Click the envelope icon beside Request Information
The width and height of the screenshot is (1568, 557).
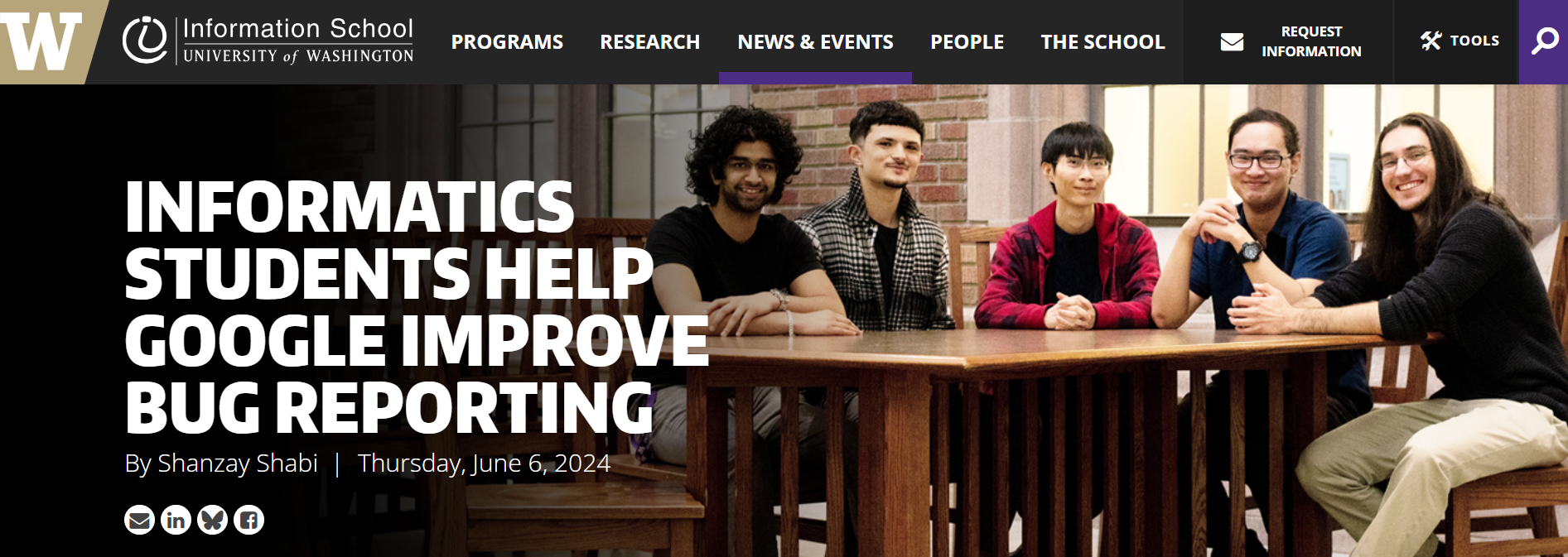click(1232, 41)
